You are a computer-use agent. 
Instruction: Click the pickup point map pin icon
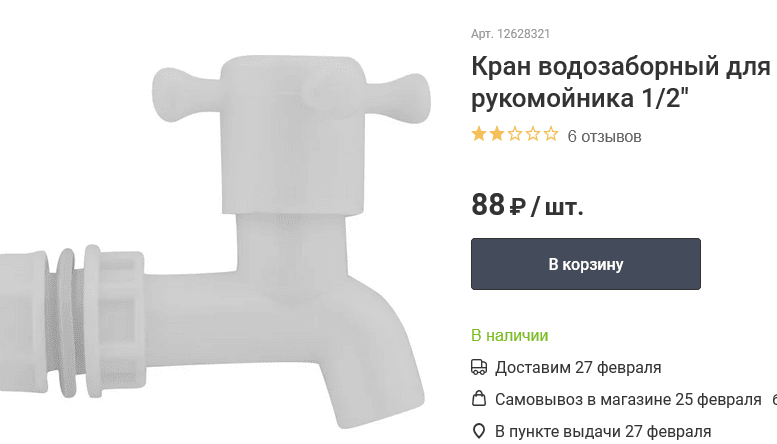point(479,431)
